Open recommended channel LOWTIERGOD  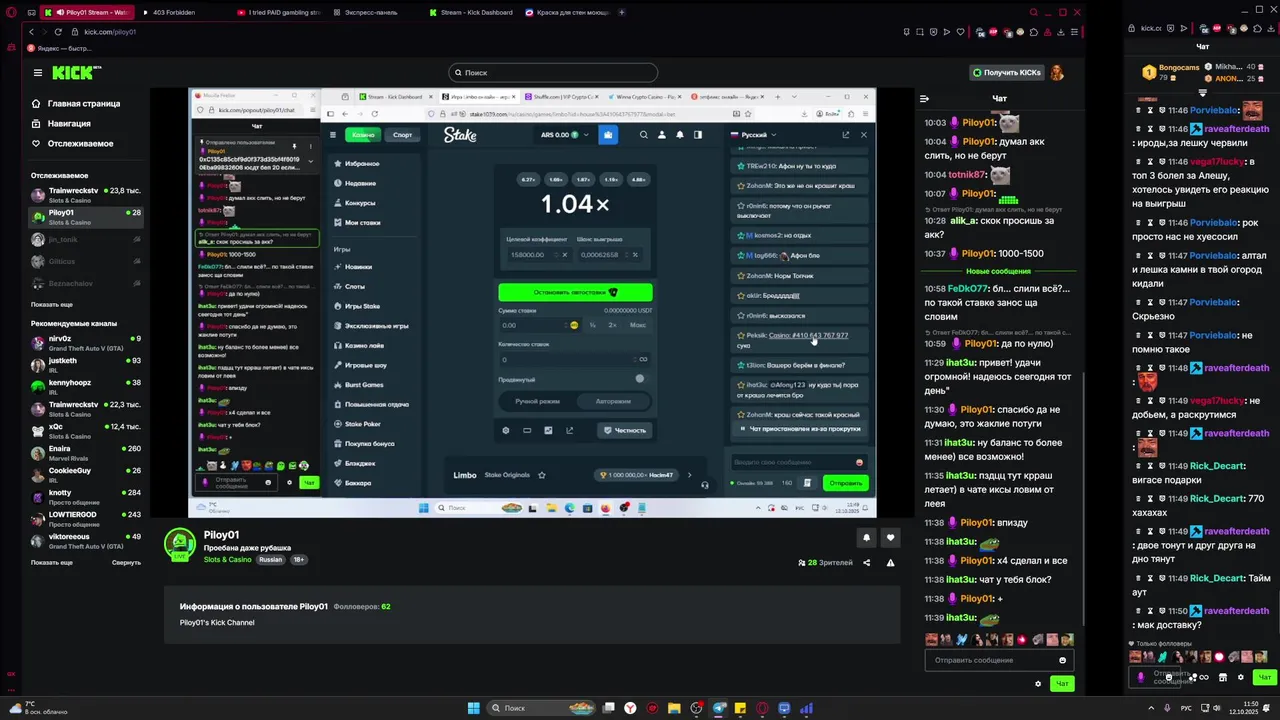85,518
